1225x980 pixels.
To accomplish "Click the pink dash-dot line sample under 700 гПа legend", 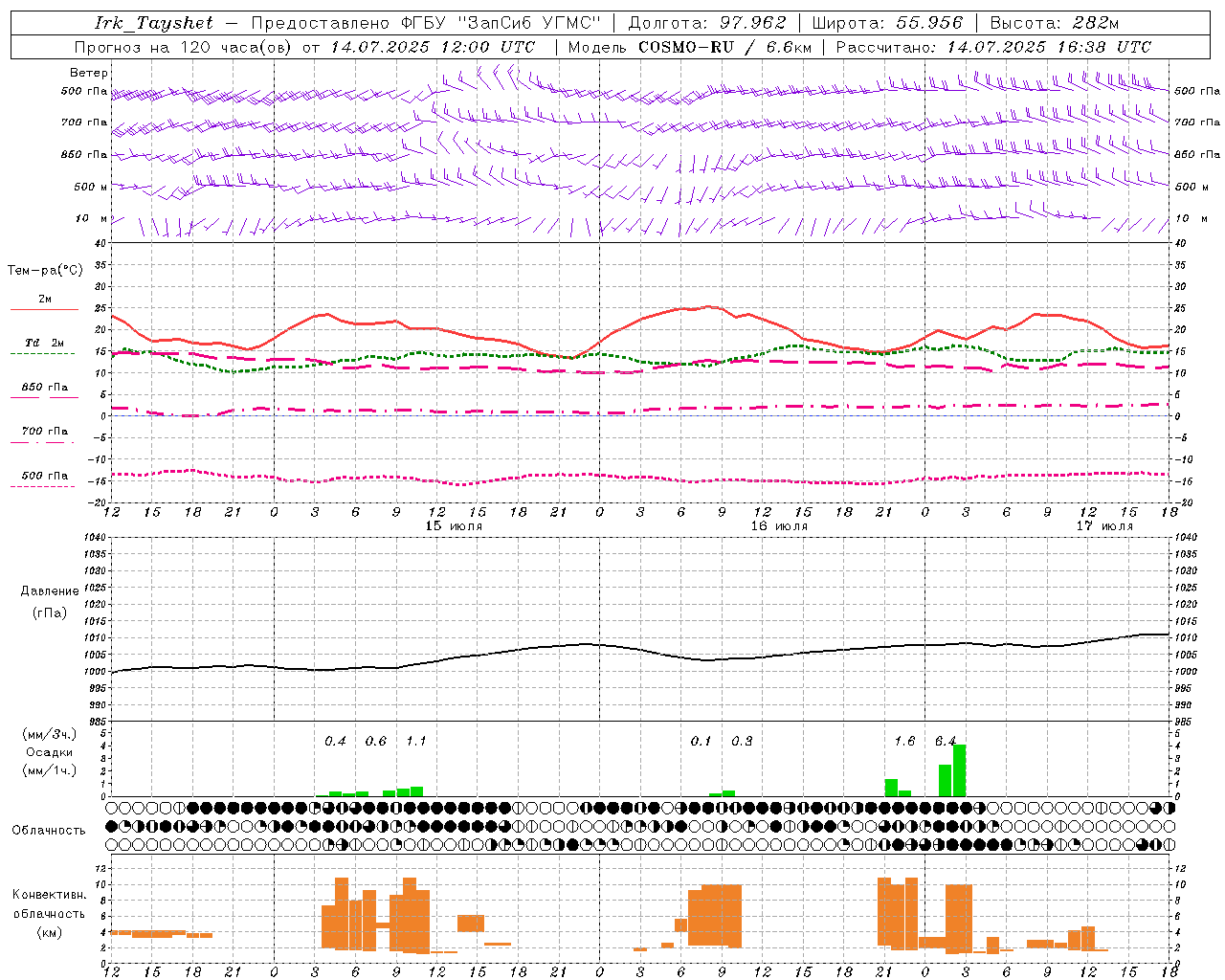I will (42, 442).
